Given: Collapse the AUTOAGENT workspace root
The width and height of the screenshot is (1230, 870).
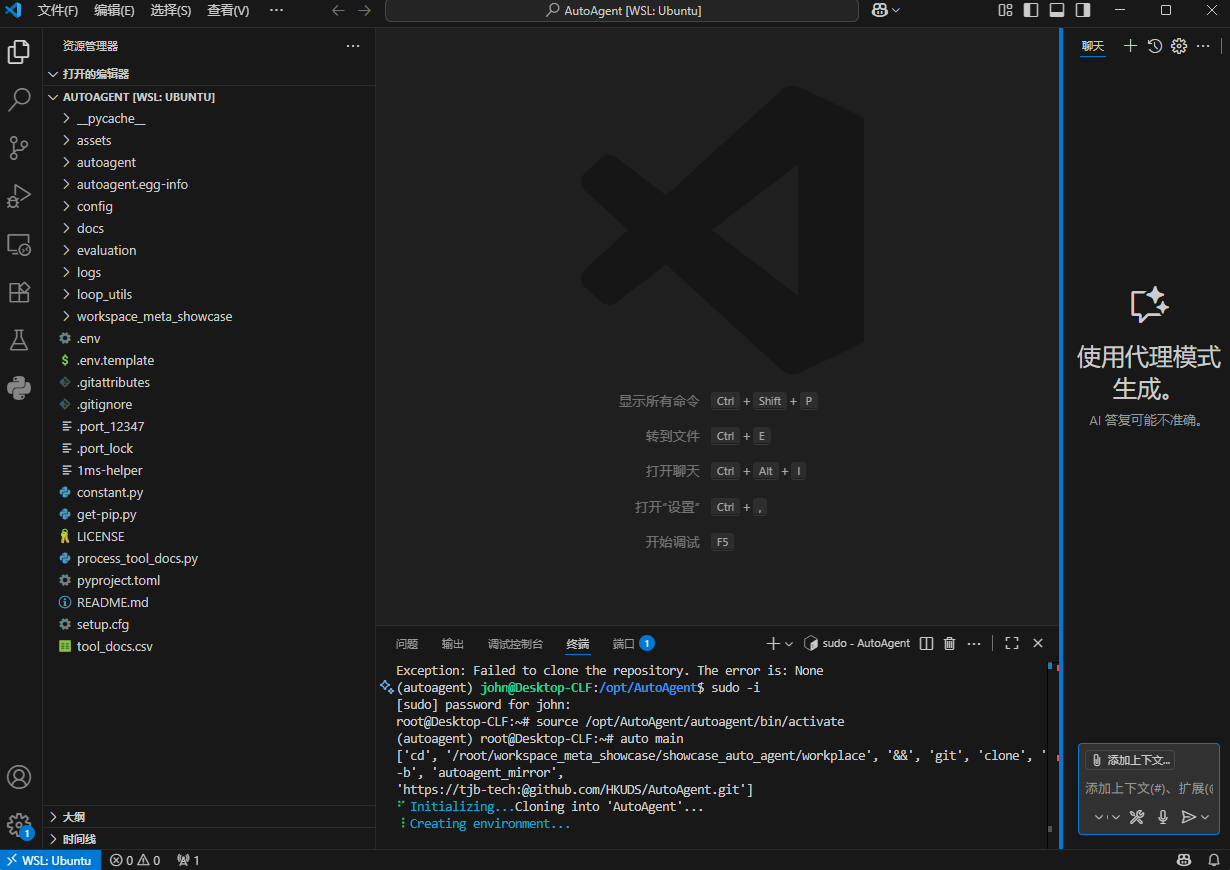Looking at the screenshot, I should [209, 97].
